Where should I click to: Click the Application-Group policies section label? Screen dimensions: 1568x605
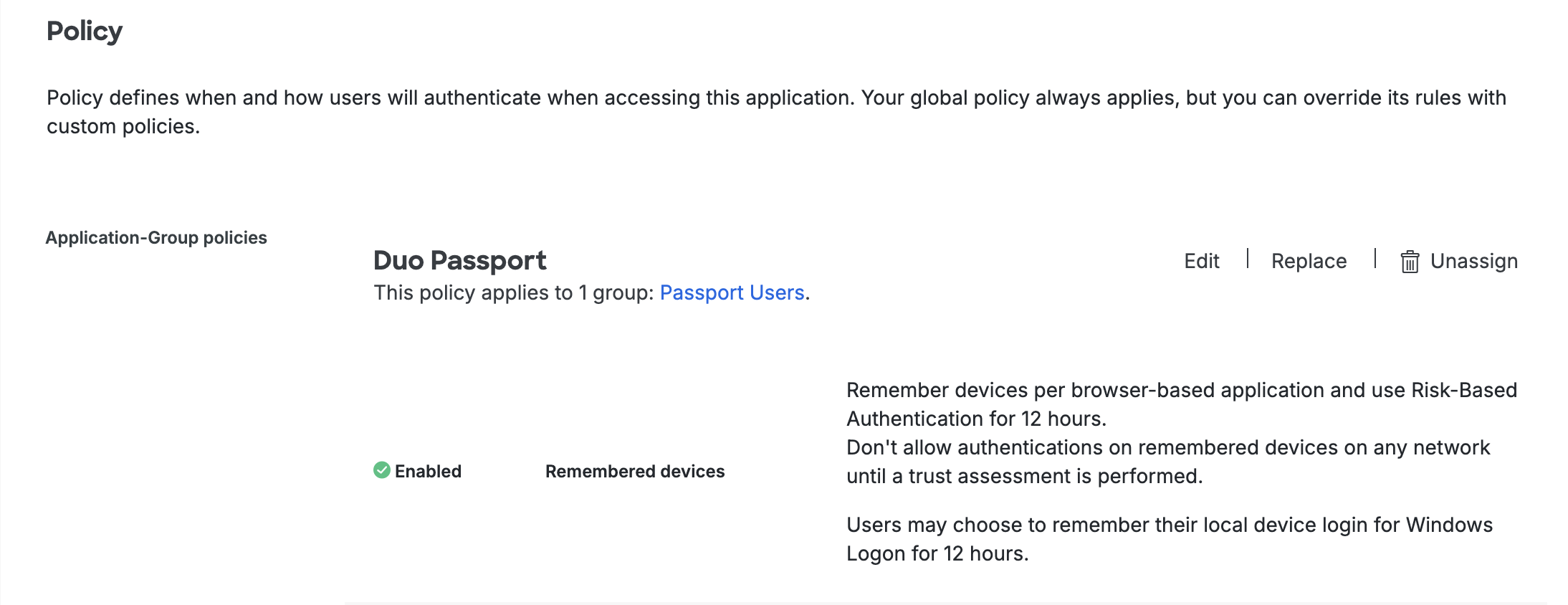156,237
